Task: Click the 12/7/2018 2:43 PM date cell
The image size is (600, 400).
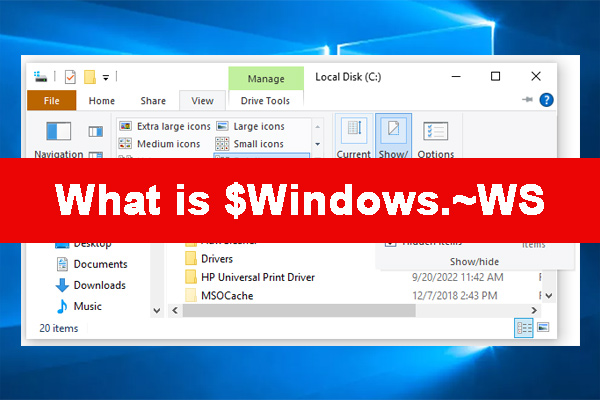Action: click(455, 296)
